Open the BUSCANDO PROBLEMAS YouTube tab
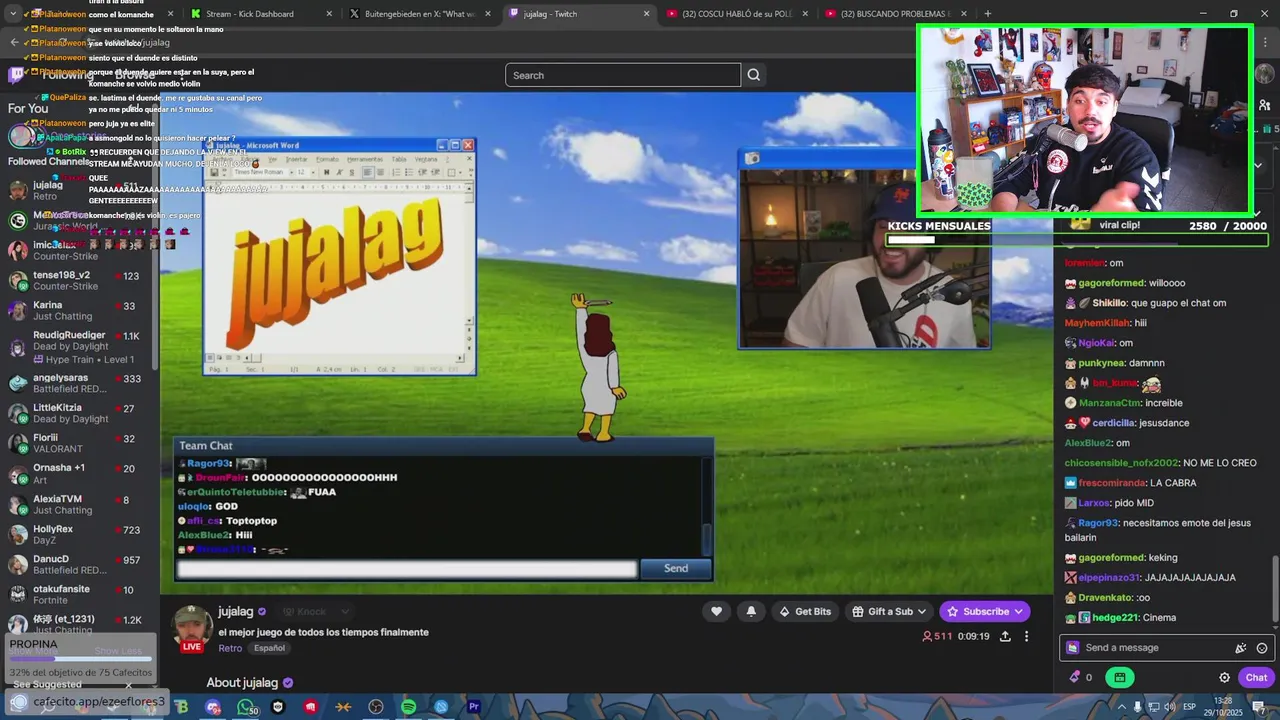 [x=894, y=14]
